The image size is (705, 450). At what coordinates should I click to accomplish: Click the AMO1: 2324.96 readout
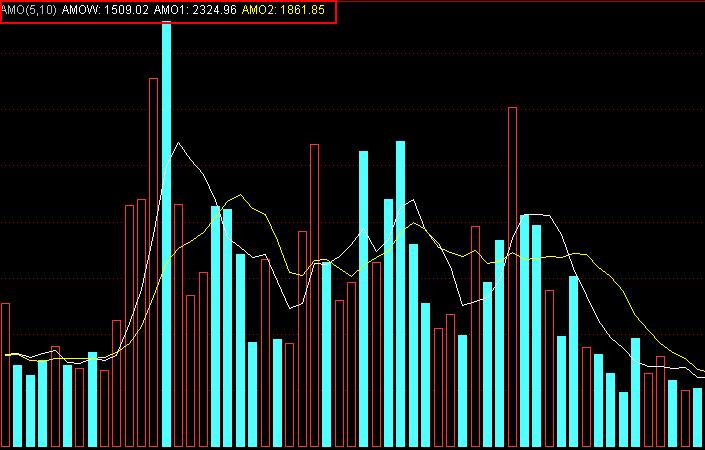(x=195, y=10)
